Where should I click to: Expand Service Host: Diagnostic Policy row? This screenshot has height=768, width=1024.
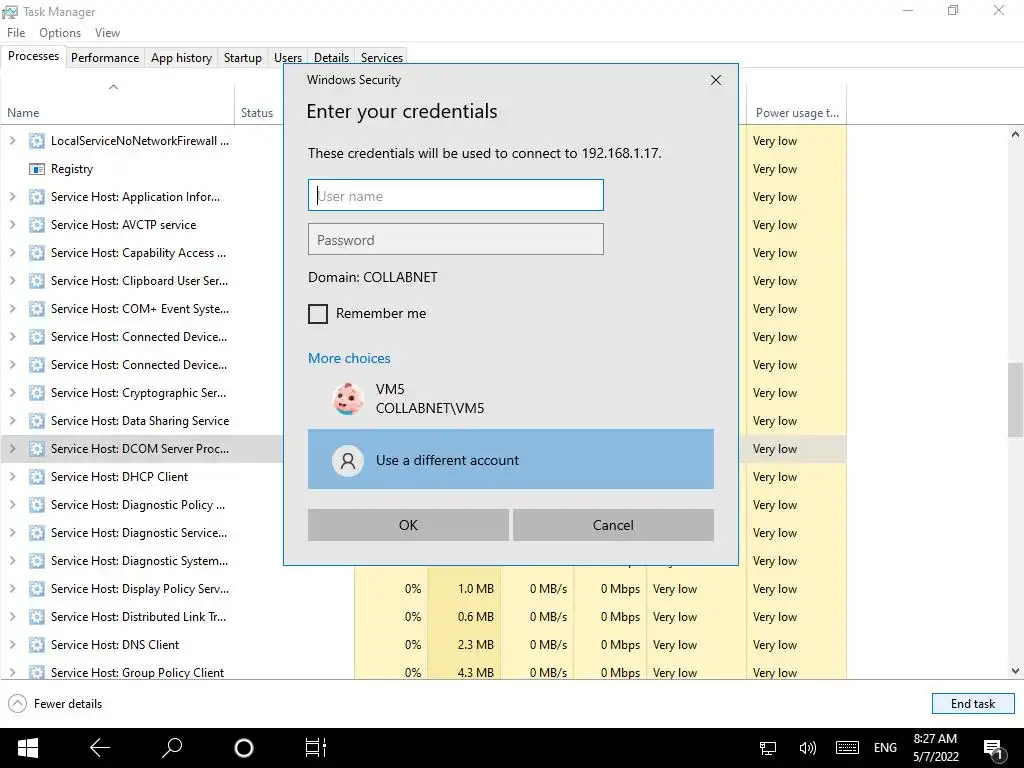click(x=12, y=505)
